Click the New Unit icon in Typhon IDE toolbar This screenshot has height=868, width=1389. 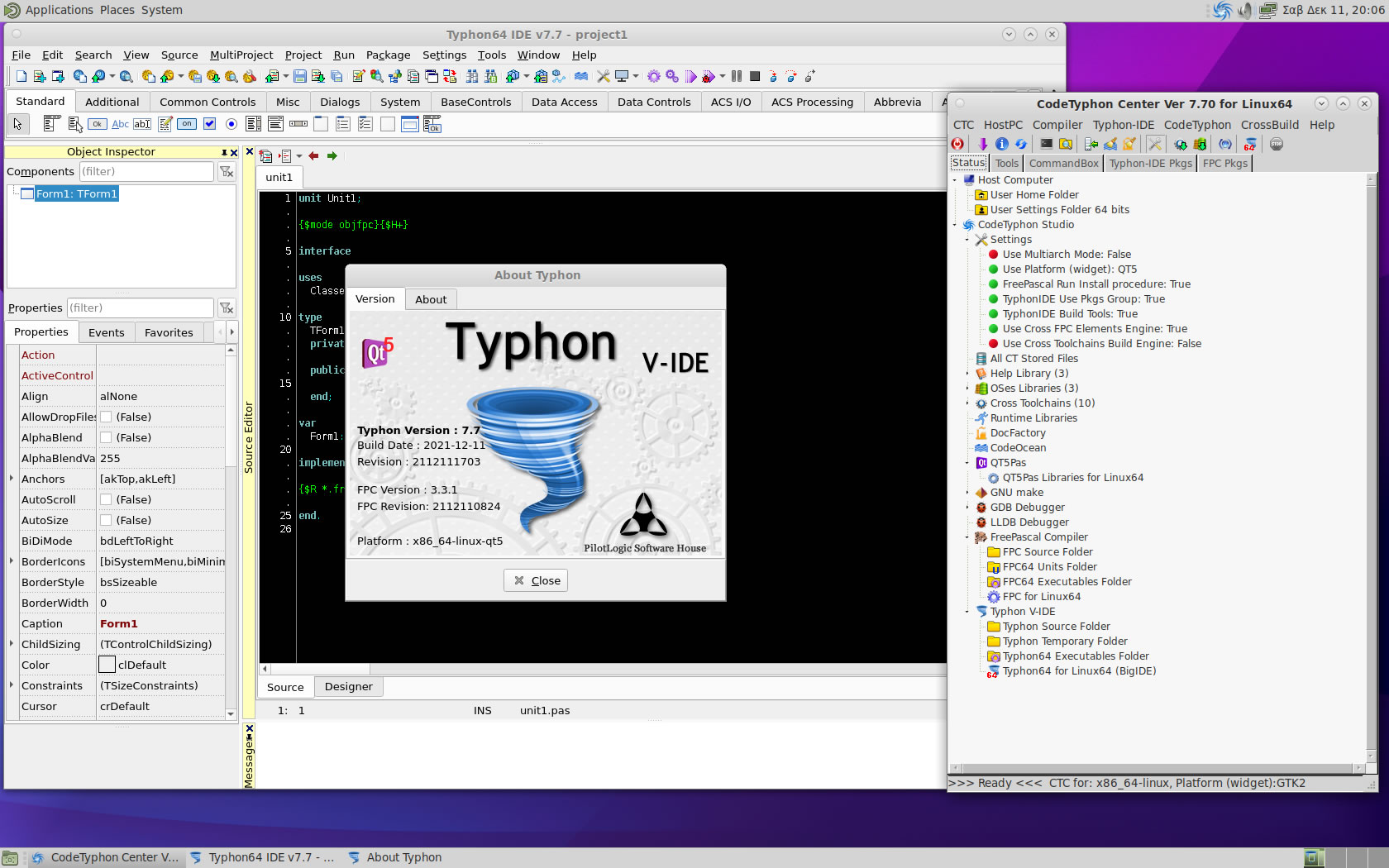pyautogui.click(x=40, y=76)
